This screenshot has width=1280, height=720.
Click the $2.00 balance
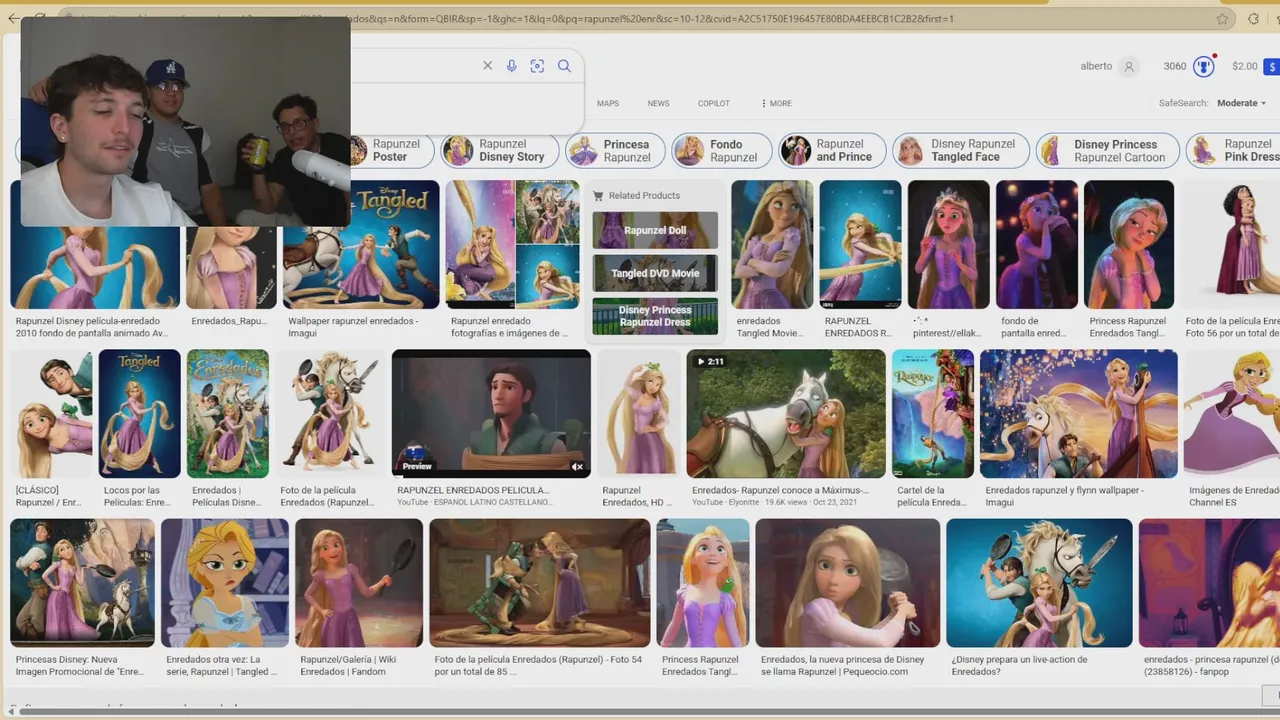(x=1245, y=67)
